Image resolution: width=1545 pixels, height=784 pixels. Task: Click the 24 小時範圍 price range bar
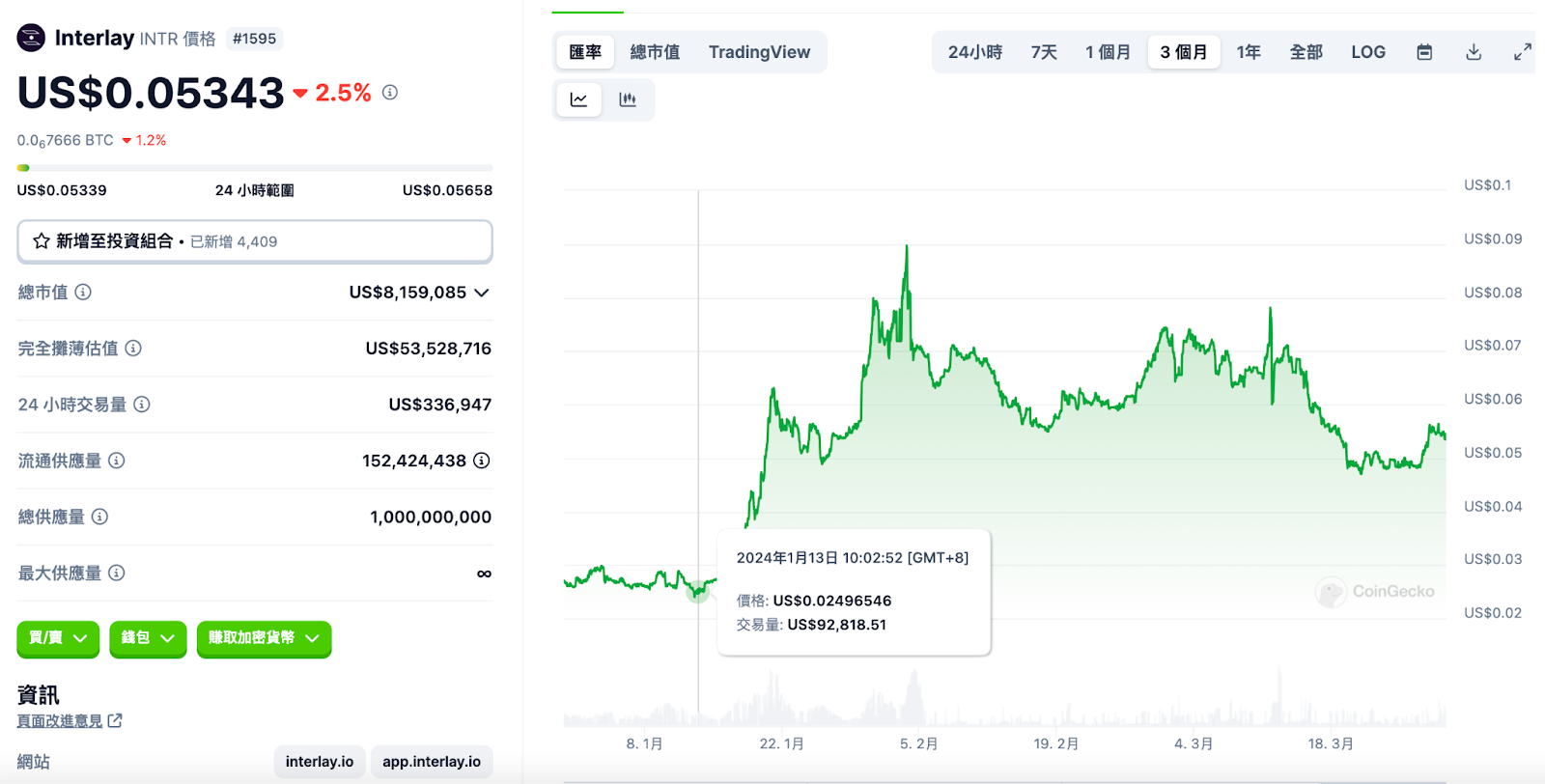pos(255,168)
